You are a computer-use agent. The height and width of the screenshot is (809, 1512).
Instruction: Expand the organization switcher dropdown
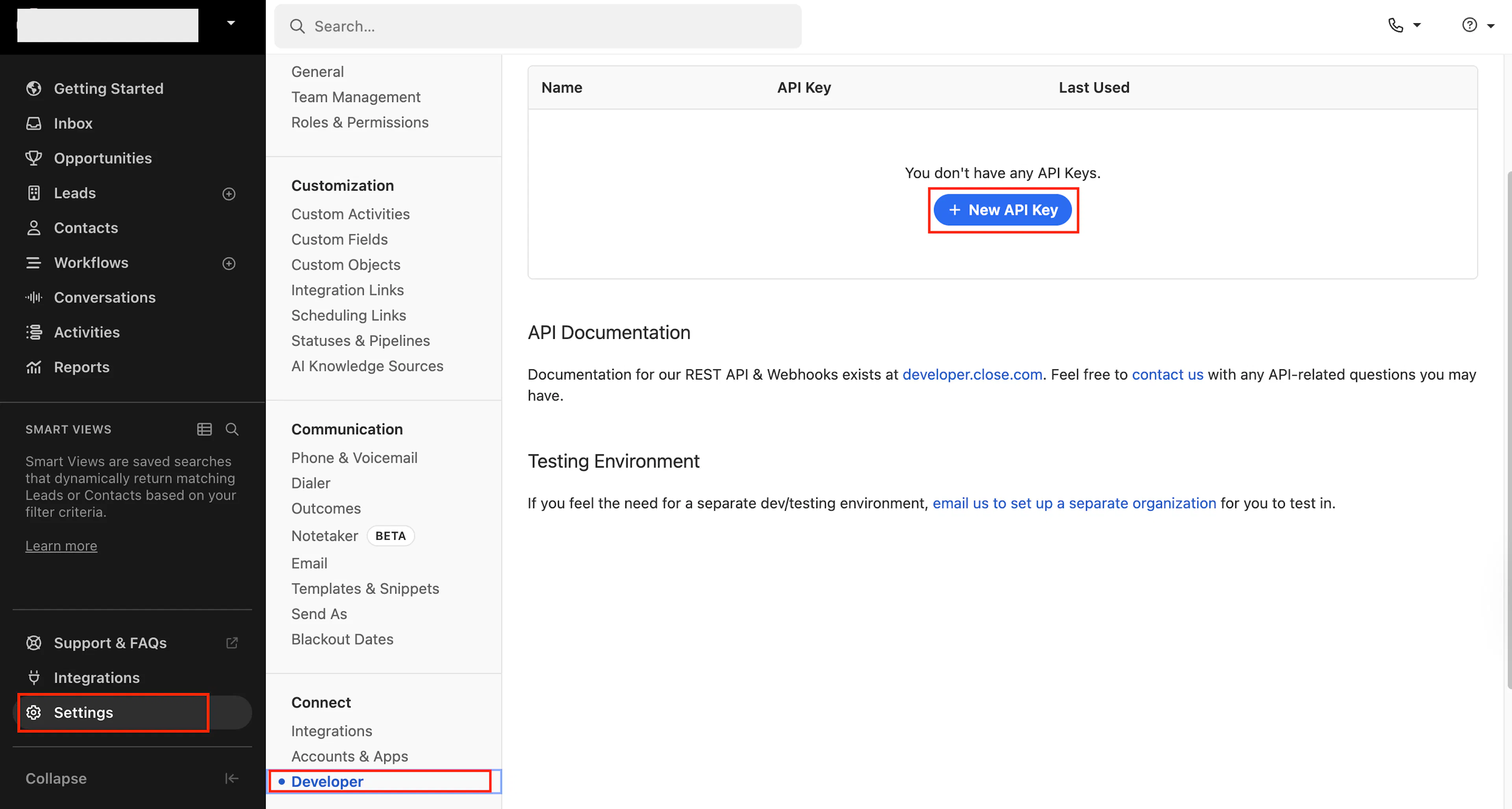click(x=231, y=24)
